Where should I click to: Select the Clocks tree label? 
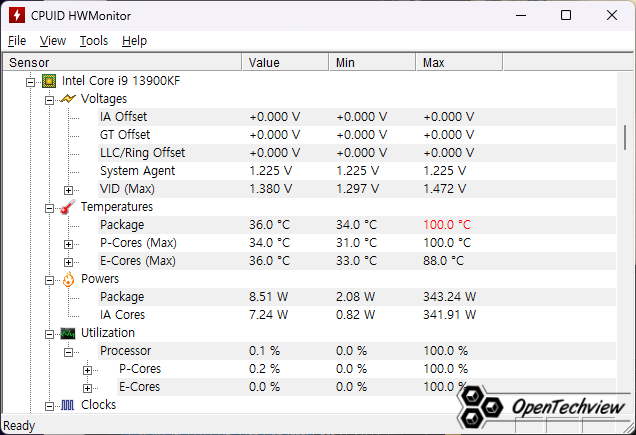[98, 405]
